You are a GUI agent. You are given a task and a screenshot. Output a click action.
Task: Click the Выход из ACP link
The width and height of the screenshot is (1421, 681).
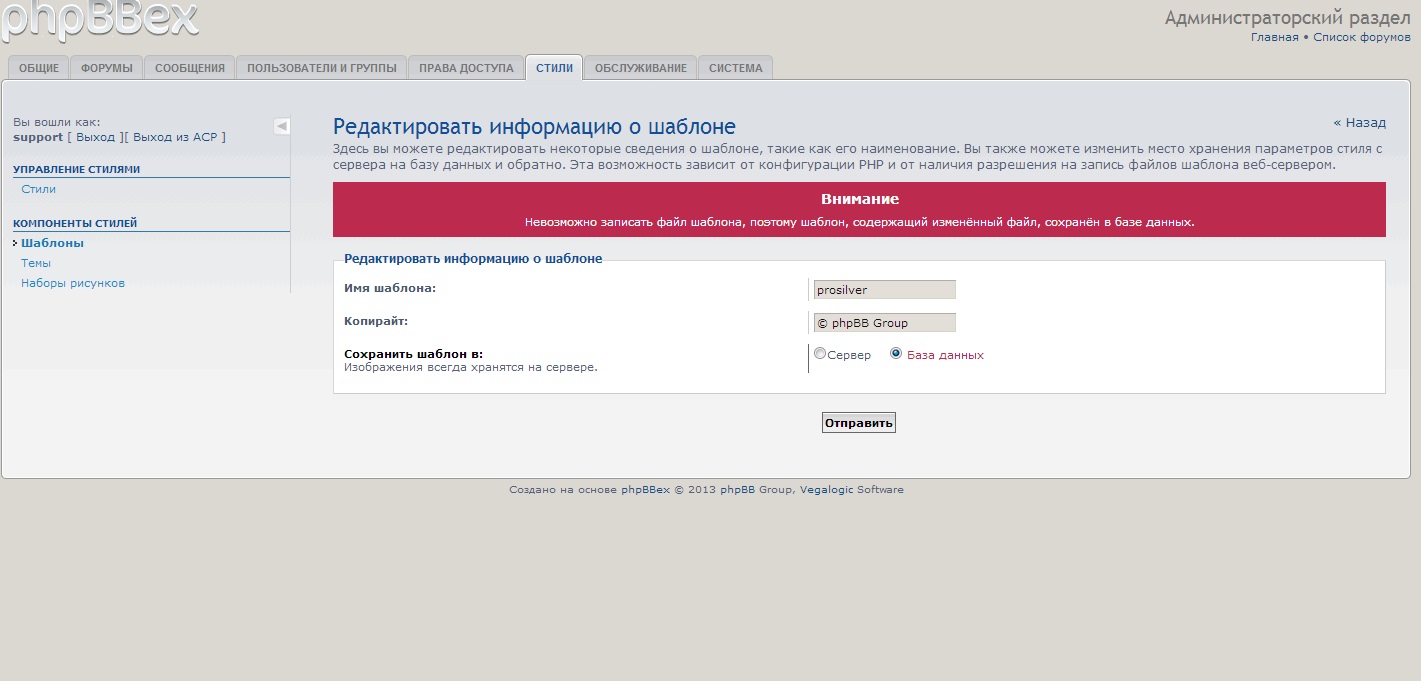pos(175,137)
